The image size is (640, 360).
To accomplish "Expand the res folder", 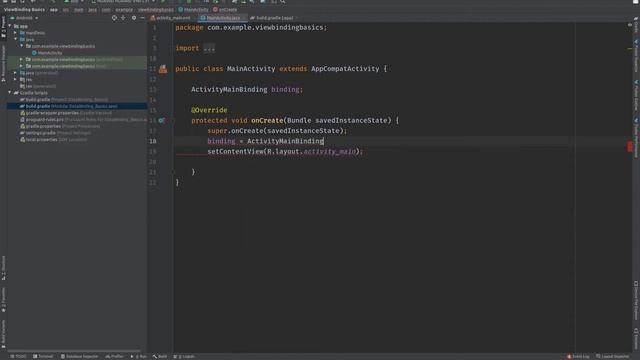I will coord(16,80).
